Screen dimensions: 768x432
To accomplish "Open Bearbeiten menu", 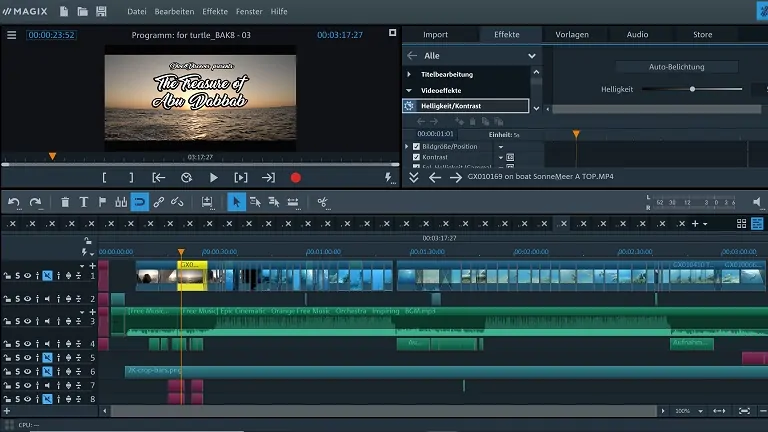I will tap(174, 11).
